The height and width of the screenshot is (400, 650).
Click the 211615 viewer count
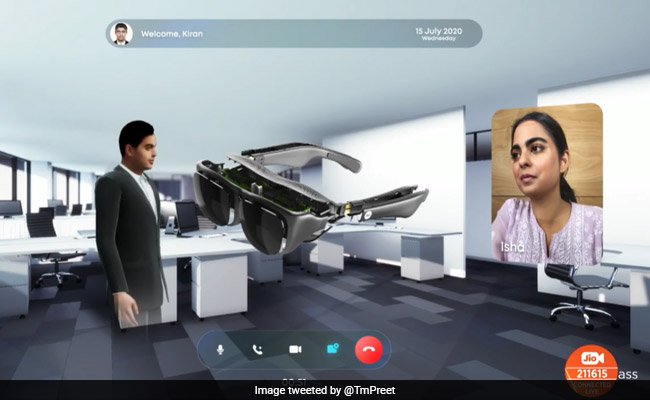592,374
